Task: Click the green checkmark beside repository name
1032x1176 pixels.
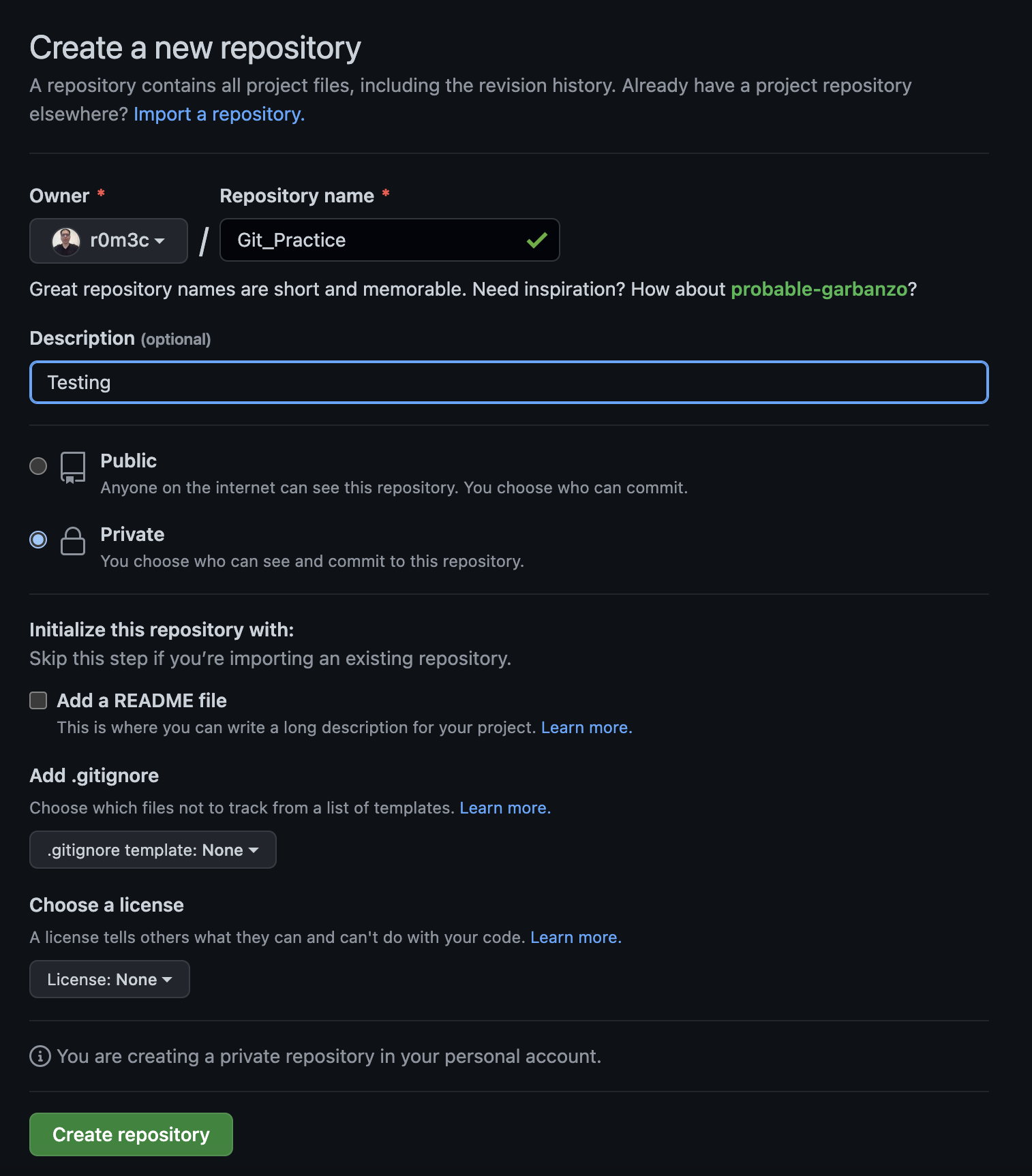Action: click(x=536, y=240)
